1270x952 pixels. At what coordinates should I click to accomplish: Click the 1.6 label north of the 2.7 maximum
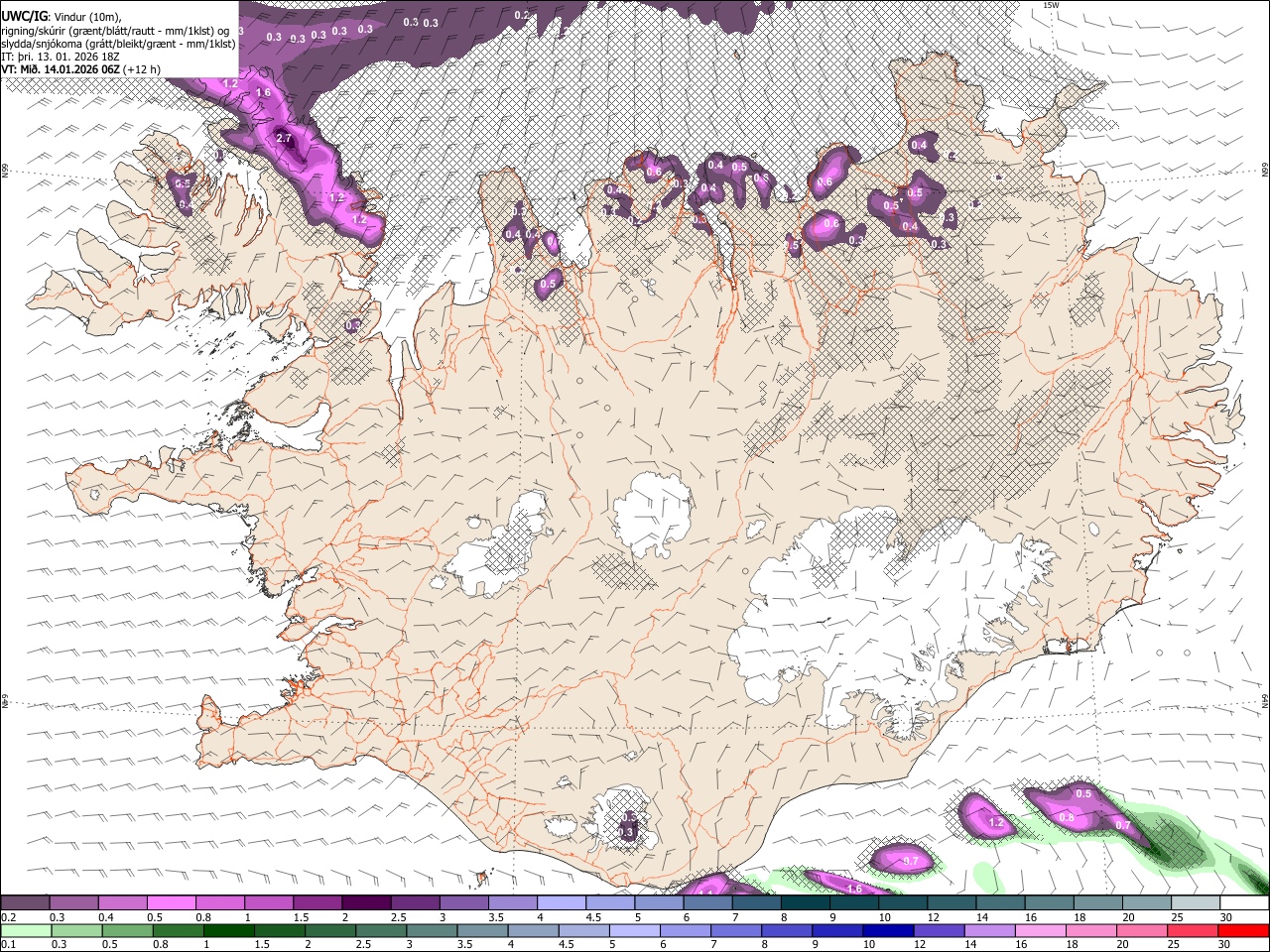click(263, 93)
